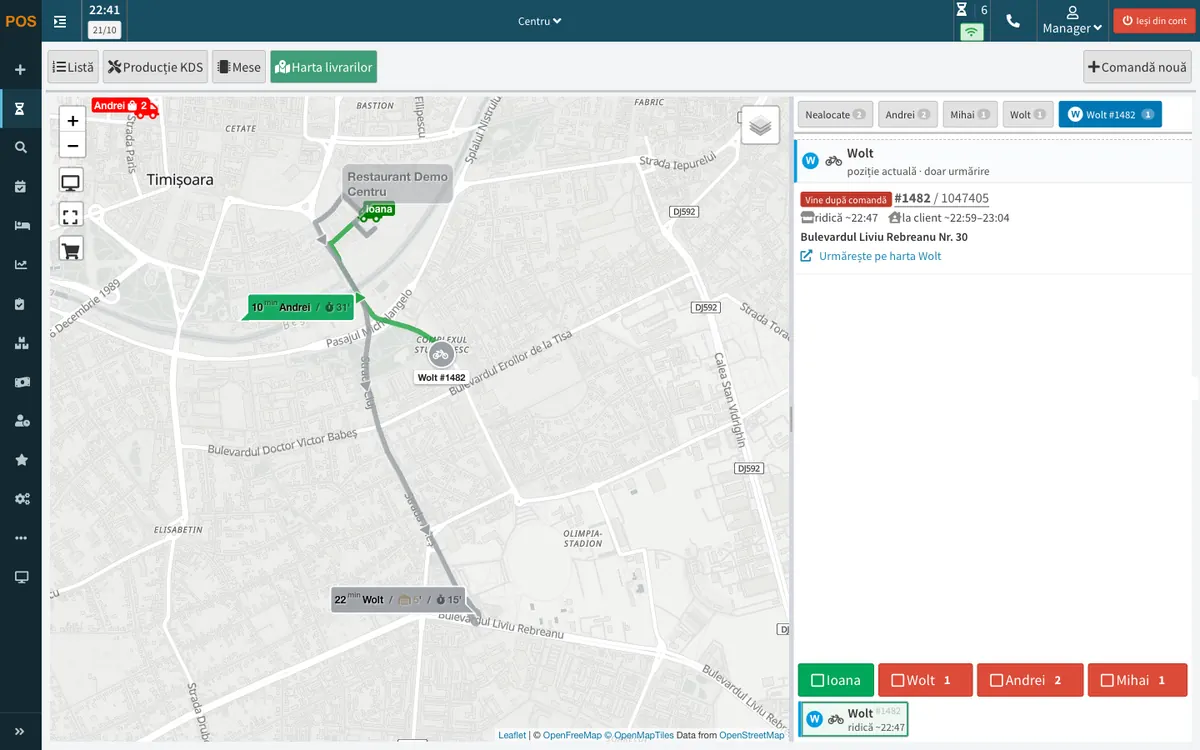Toggle the red Wolt 1 courier checkbox button

[x=925, y=680]
